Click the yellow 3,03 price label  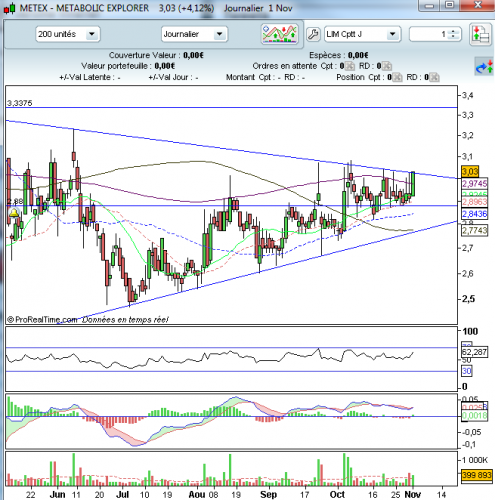(470, 172)
